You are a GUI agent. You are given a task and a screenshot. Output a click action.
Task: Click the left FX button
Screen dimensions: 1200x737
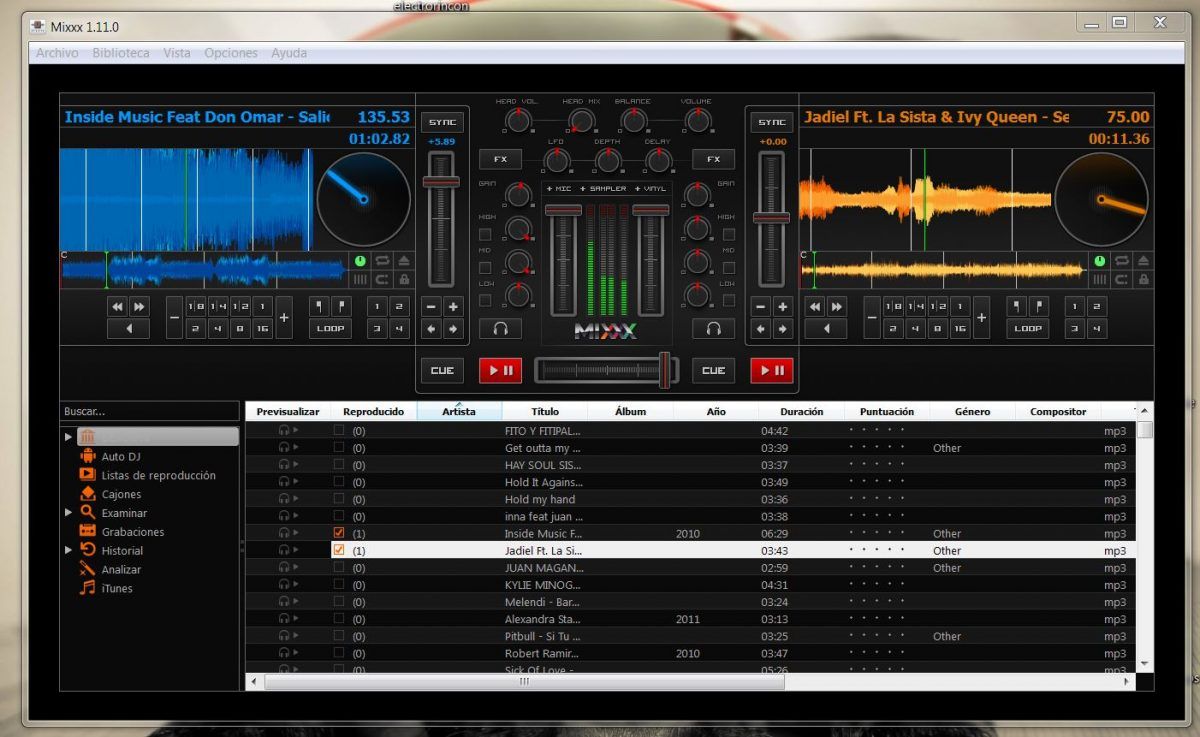click(x=500, y=159)
